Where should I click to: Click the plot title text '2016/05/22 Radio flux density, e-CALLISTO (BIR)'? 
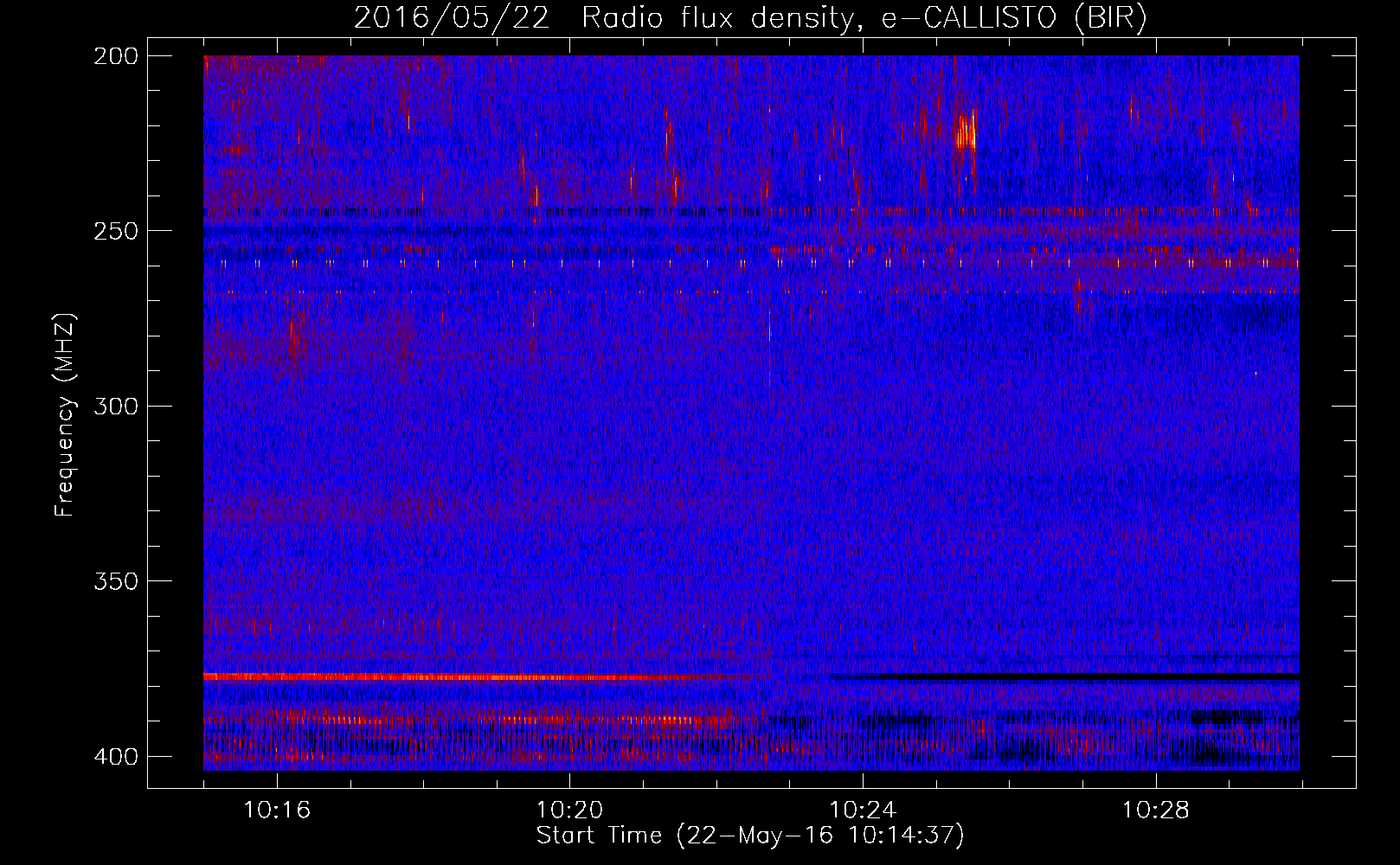click(750, 17)
